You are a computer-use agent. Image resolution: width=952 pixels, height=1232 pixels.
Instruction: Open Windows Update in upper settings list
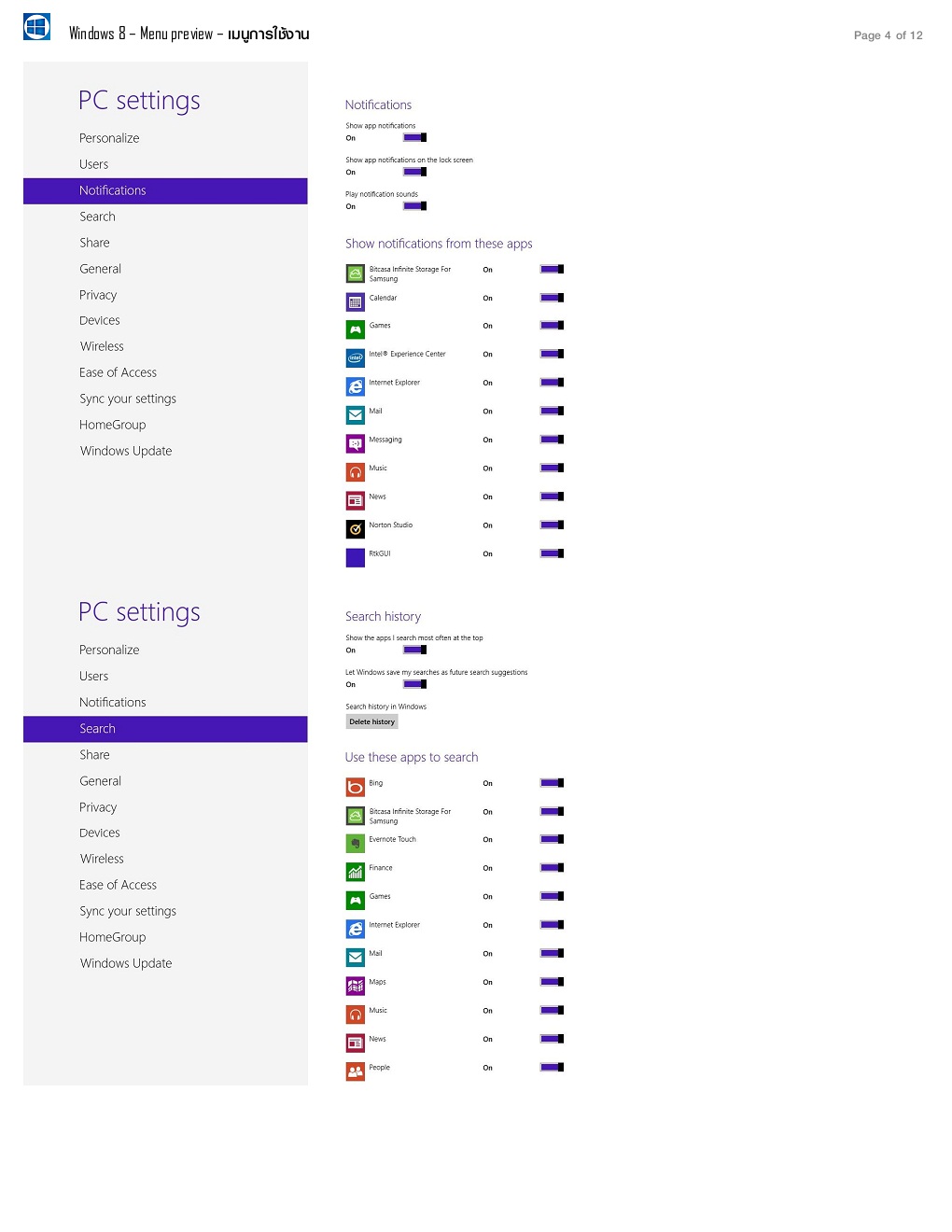tap(126, 451)
